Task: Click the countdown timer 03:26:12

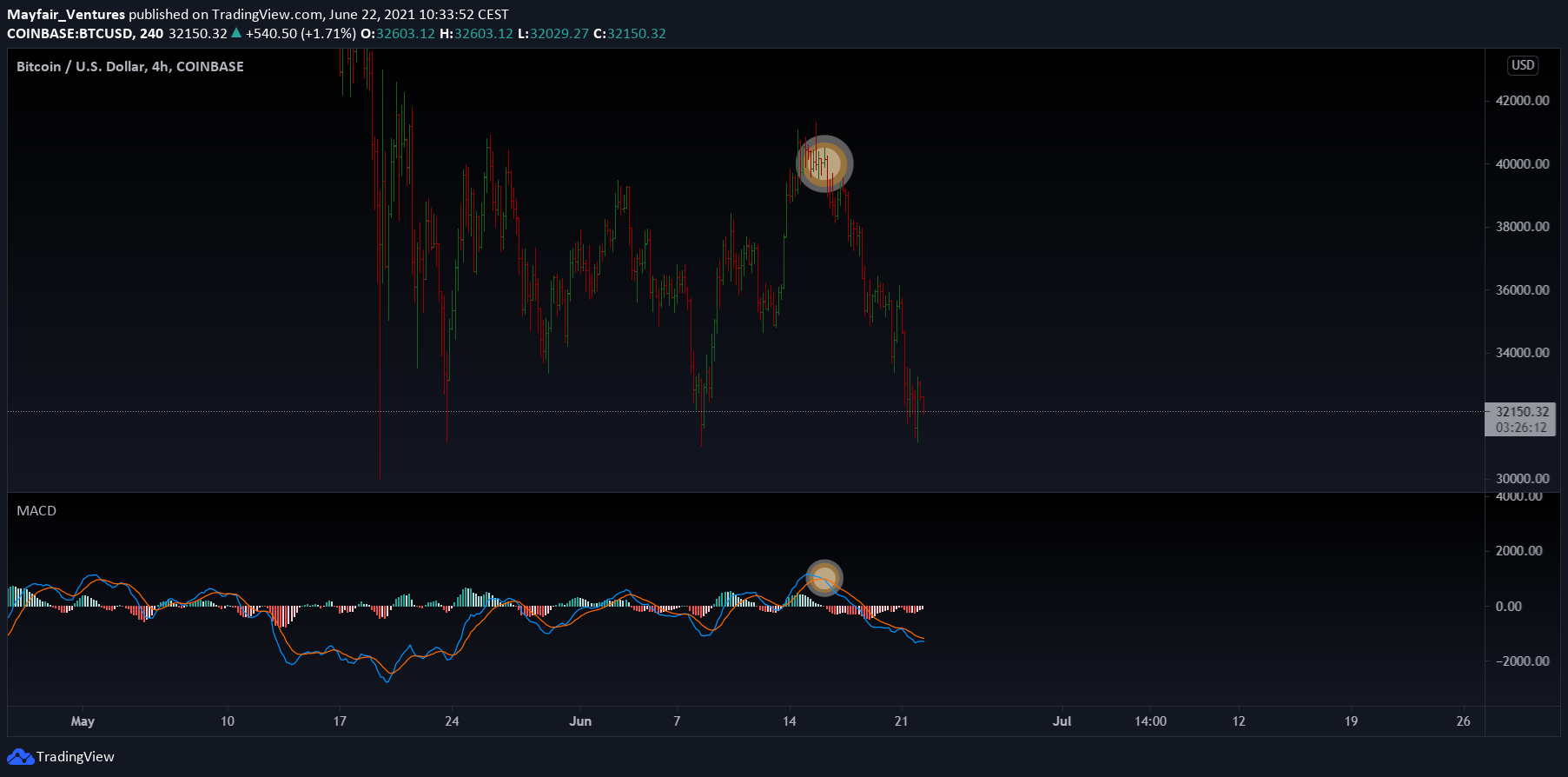Action: pos(1522,428)
